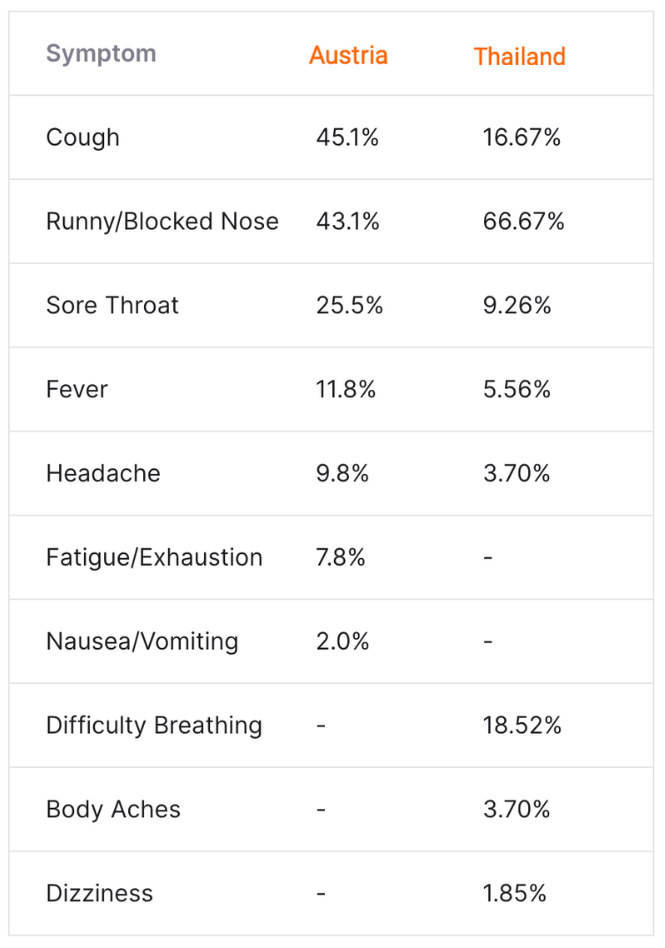This screenshot has height=948, width=665.
Task: Click the 43.1% value for Austria
Action: 347,222
